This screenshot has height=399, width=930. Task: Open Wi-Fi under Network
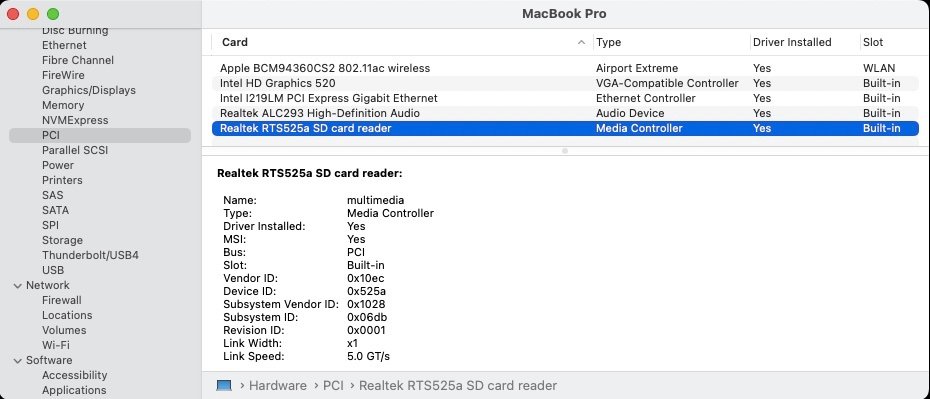pos(56,345)
